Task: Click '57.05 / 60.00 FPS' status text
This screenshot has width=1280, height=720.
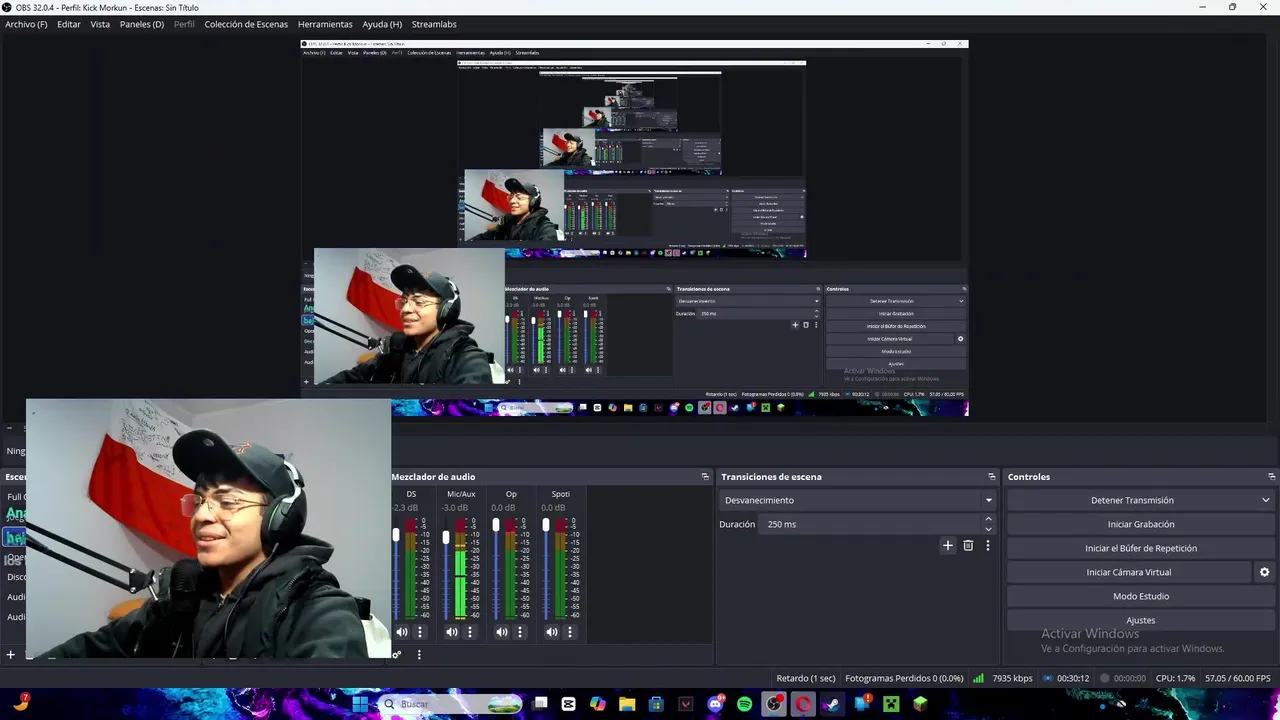Action: 1238,678
